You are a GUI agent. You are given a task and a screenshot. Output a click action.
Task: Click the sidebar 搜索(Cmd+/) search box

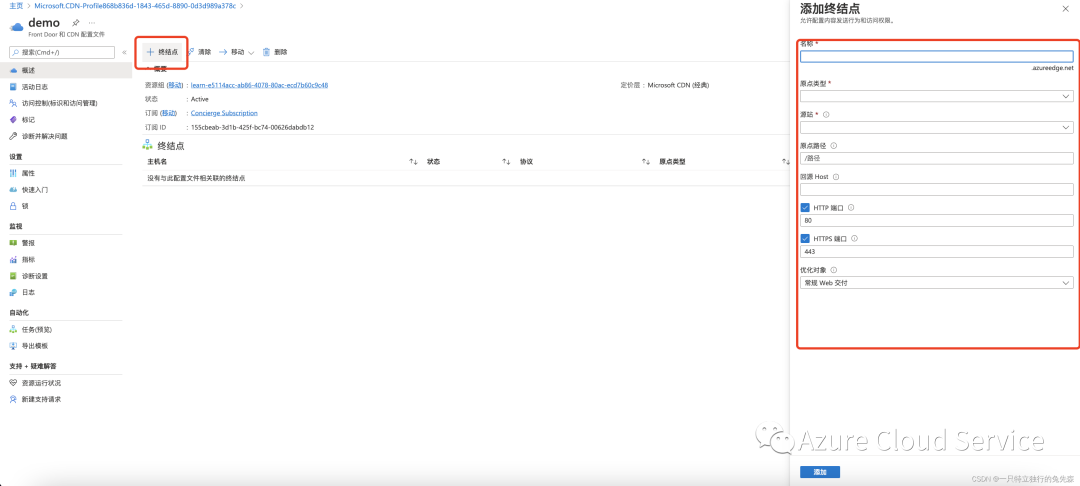coord(63,52)
